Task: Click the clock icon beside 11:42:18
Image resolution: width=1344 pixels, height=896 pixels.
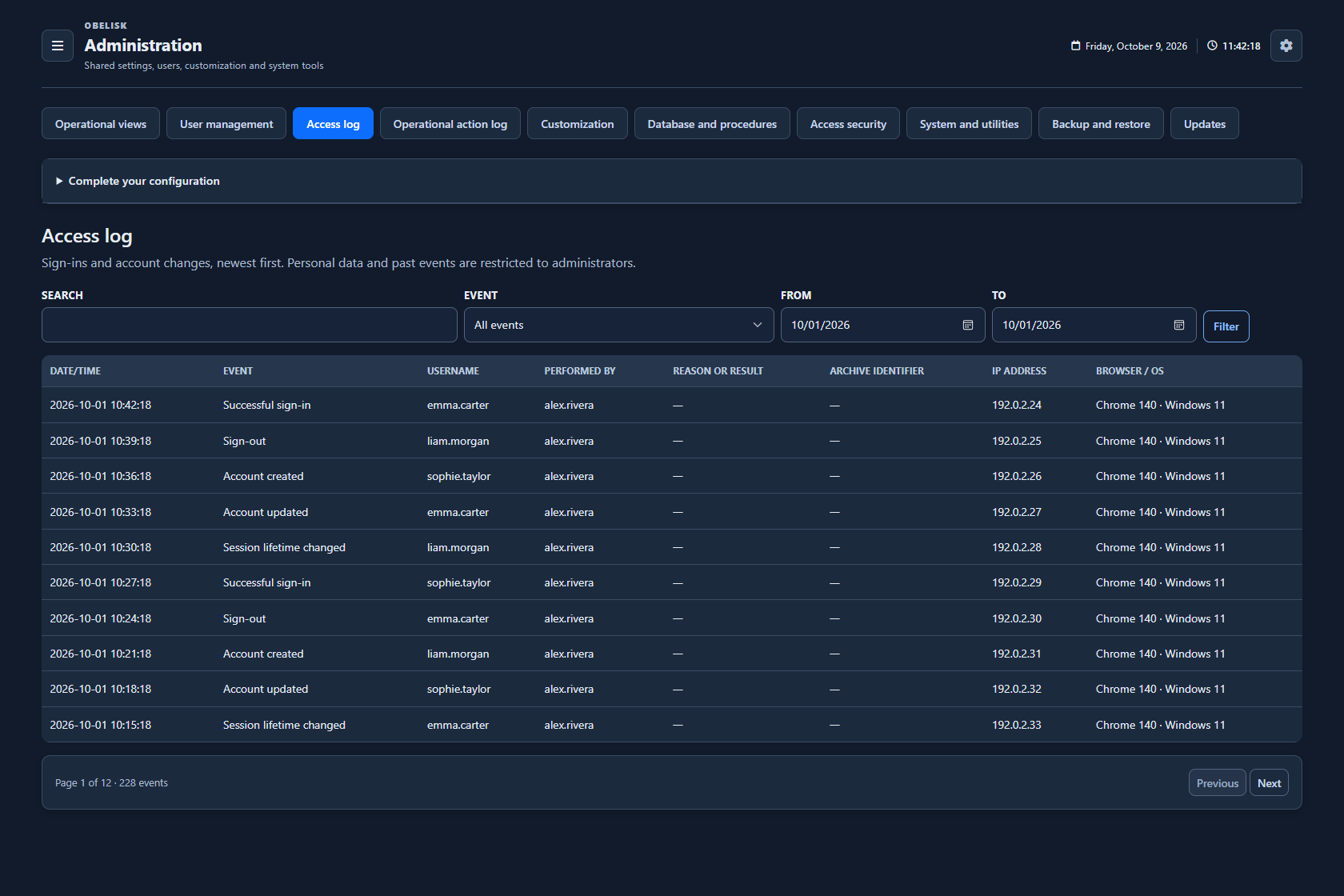Action: point(1213,46)
